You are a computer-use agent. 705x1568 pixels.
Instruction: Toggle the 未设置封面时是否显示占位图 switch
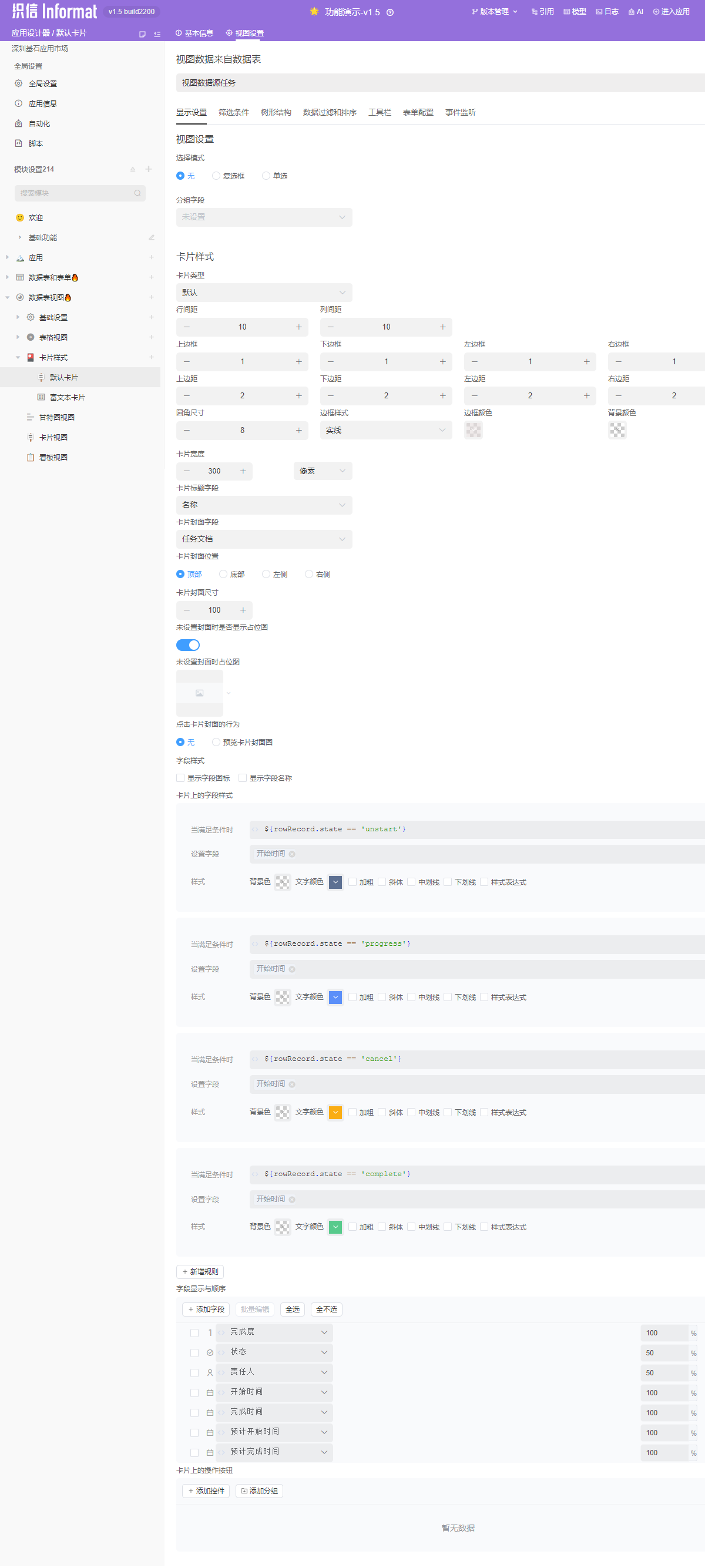tap(187, 644)
